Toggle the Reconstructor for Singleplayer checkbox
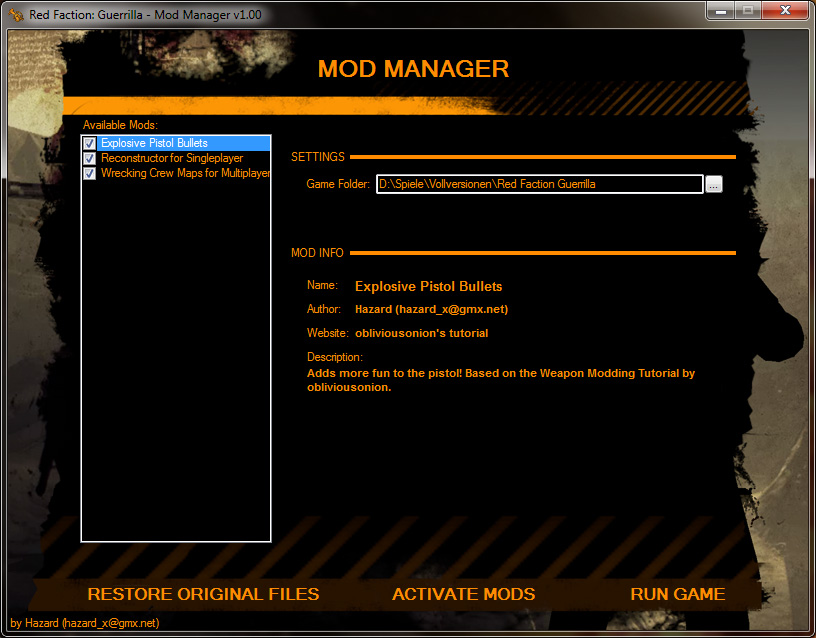816x638 pixels. (x=90, y=158)
